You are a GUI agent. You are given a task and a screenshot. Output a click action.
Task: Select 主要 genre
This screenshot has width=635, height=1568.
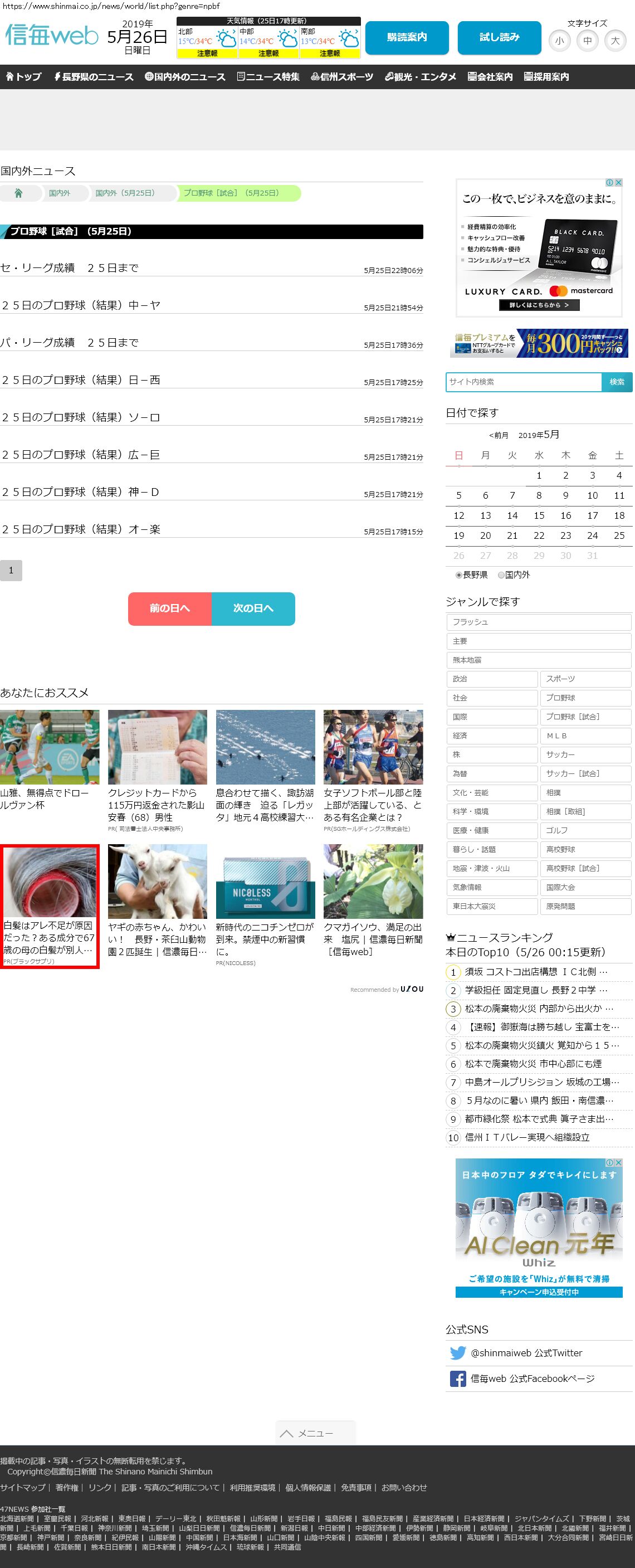point(538,641)
